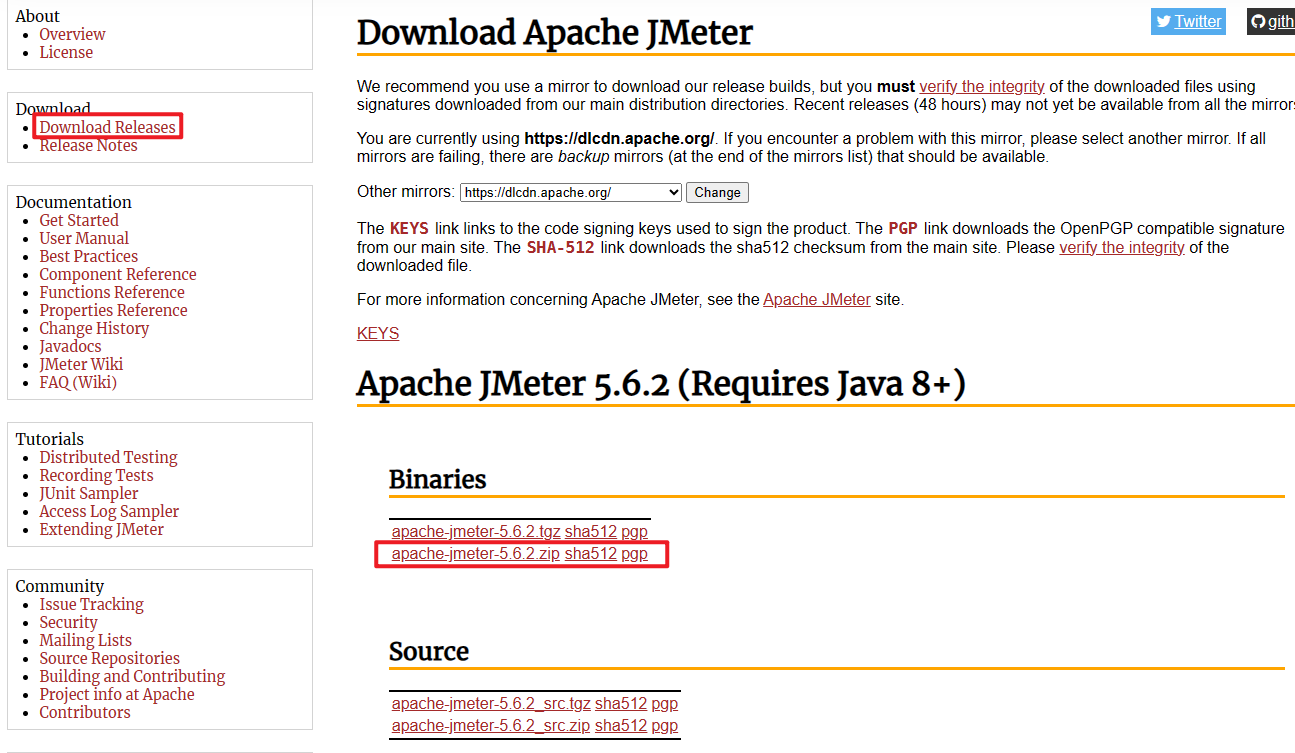Open Best Practices link
Viewport: 1295px width, 753px height.
click(x=89, y=256)
